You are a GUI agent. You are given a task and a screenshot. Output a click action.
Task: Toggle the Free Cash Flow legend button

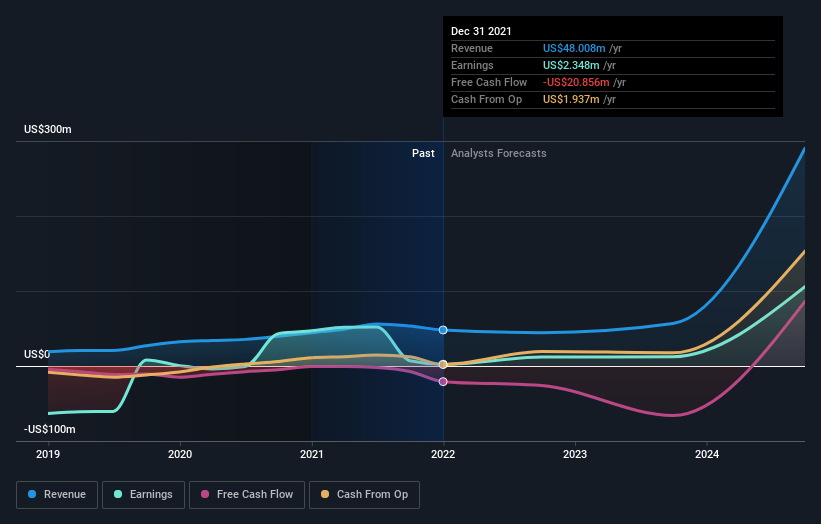coord(247,495)
